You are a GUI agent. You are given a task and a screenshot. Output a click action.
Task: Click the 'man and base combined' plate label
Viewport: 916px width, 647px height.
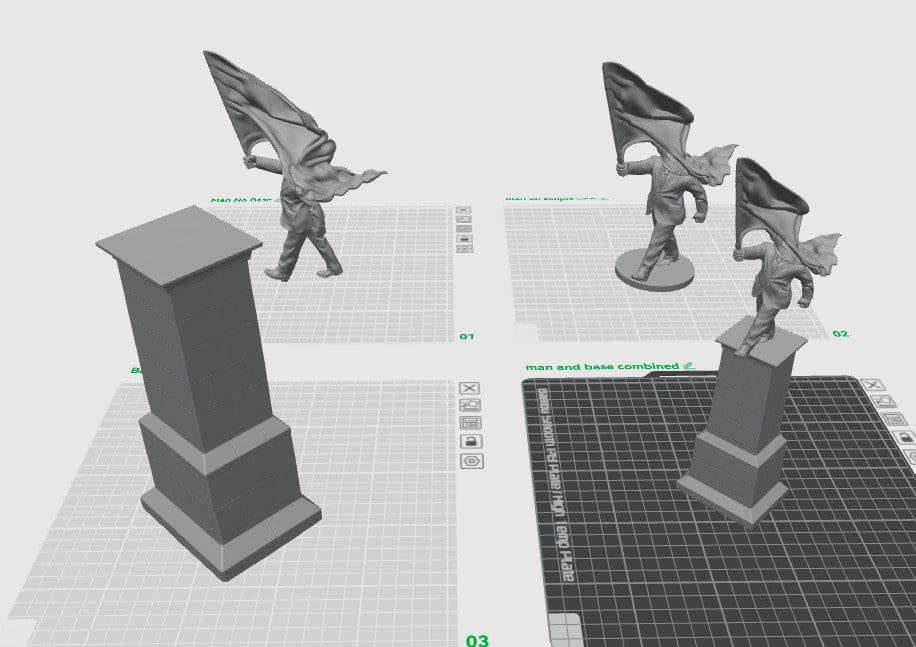click(x=602, y=367)
